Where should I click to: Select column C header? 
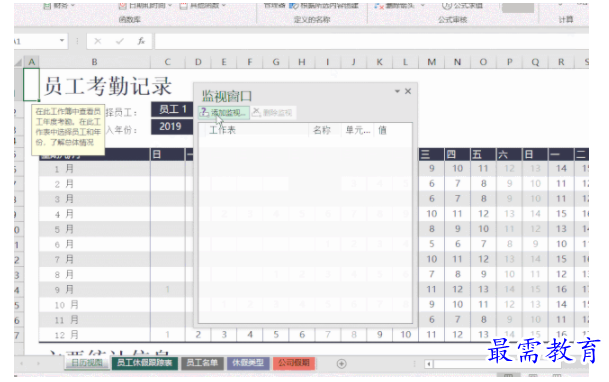pyautogui.click(x=167, y=62)
